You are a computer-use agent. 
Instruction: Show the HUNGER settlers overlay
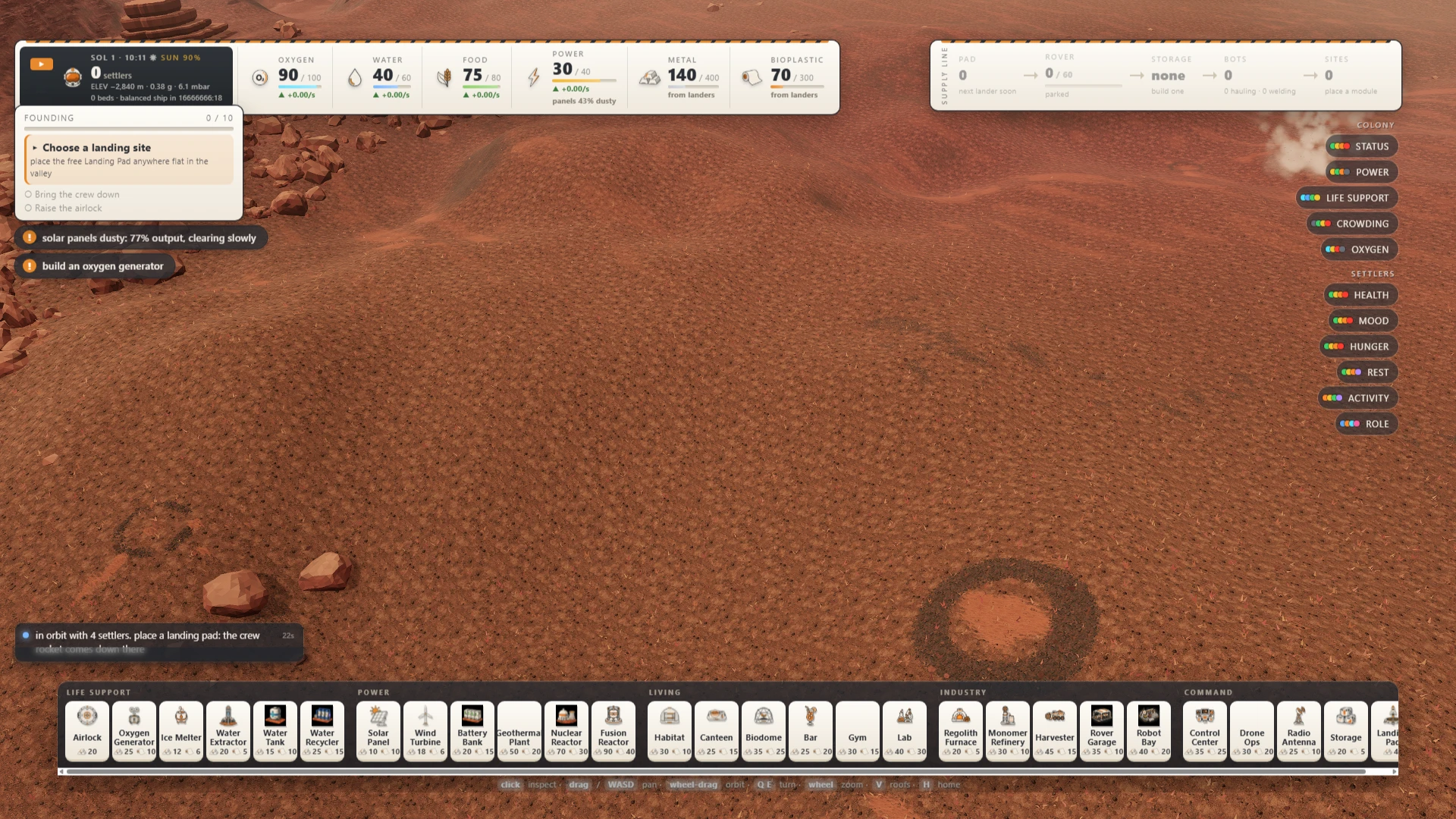click(x=1359, y=347)
